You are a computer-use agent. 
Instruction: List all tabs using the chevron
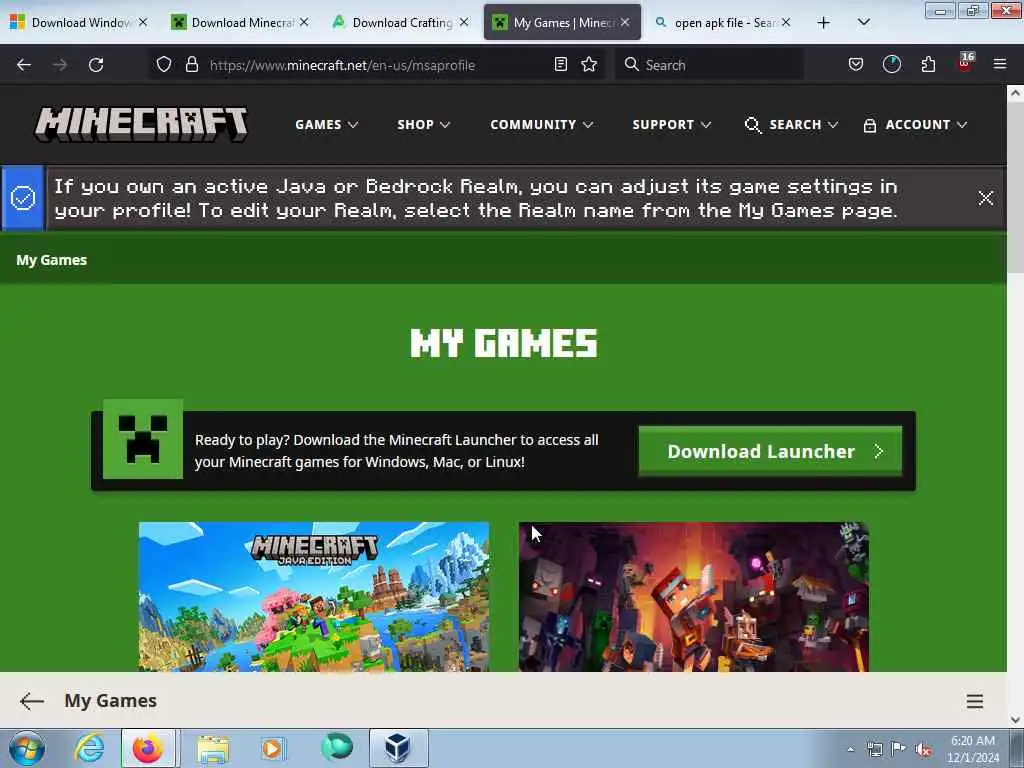pyautogui.click(x=863, y=22)
